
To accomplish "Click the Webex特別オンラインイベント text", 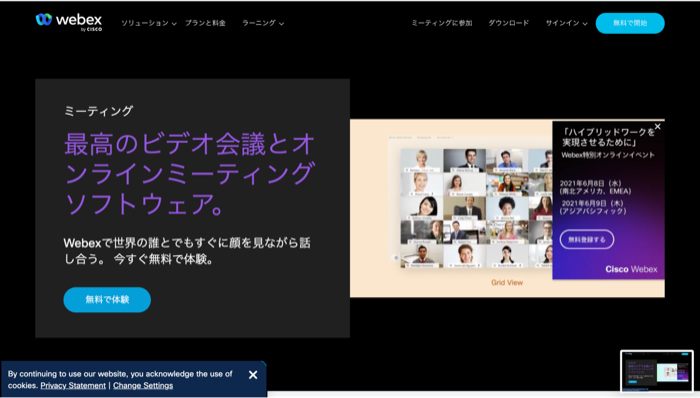I will pyautogui.click(x=608, y=155).
